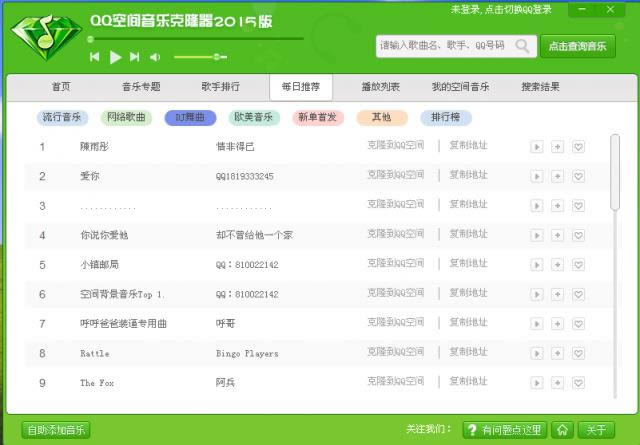The width and height of the screenshot is (640, 445).
Task: Copy address of song 9 The Fox
Action: [x=469, y=381]
